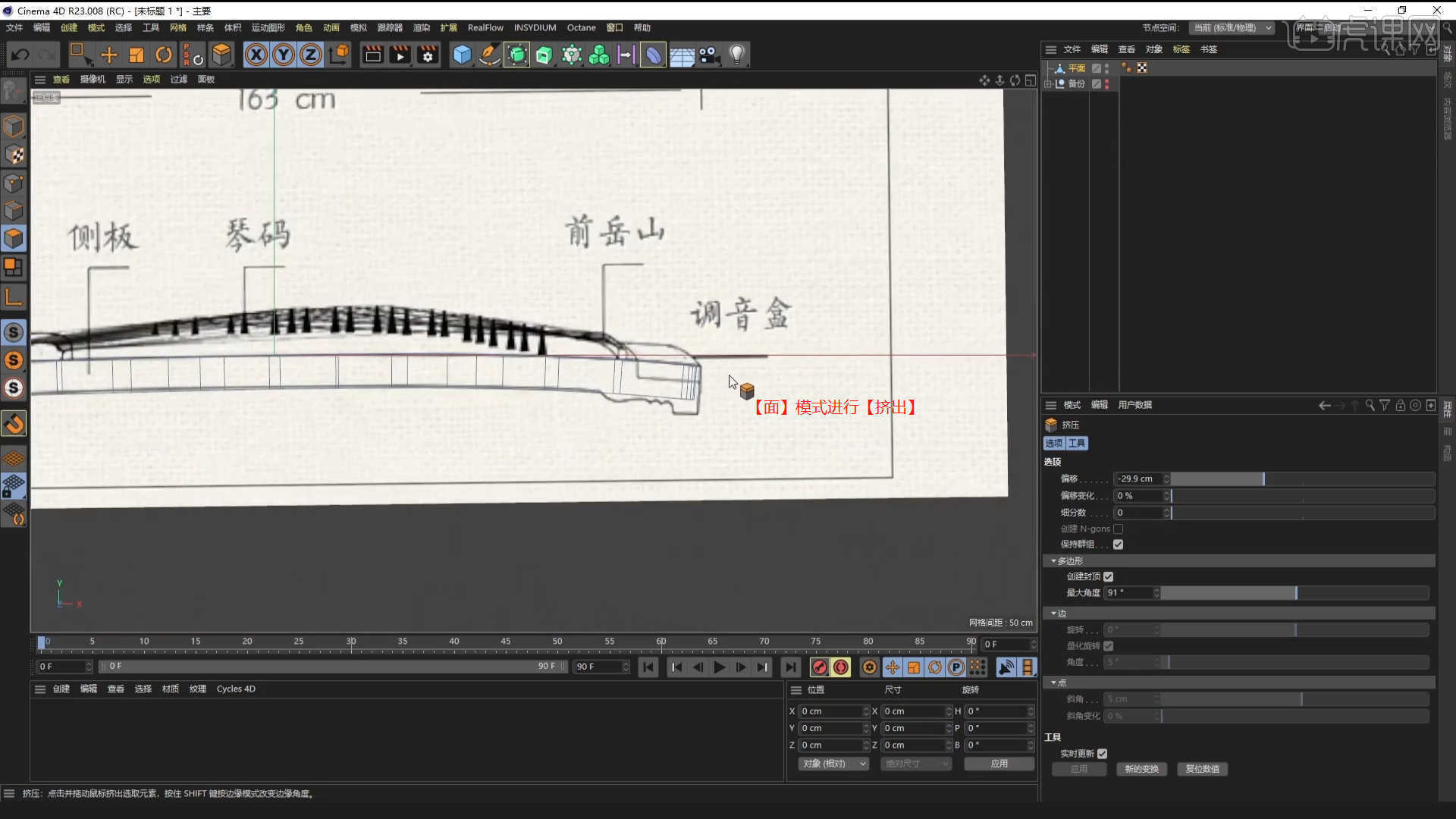Go to start of animation
The height and width of the screenshot is (819, 1456).
[648, 667]
